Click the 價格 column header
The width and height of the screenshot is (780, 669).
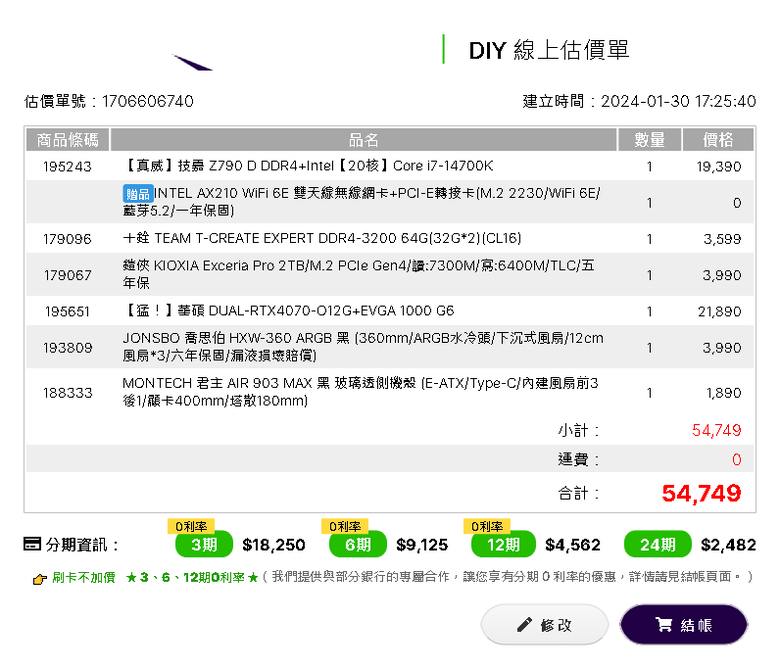tap(718, 140)
